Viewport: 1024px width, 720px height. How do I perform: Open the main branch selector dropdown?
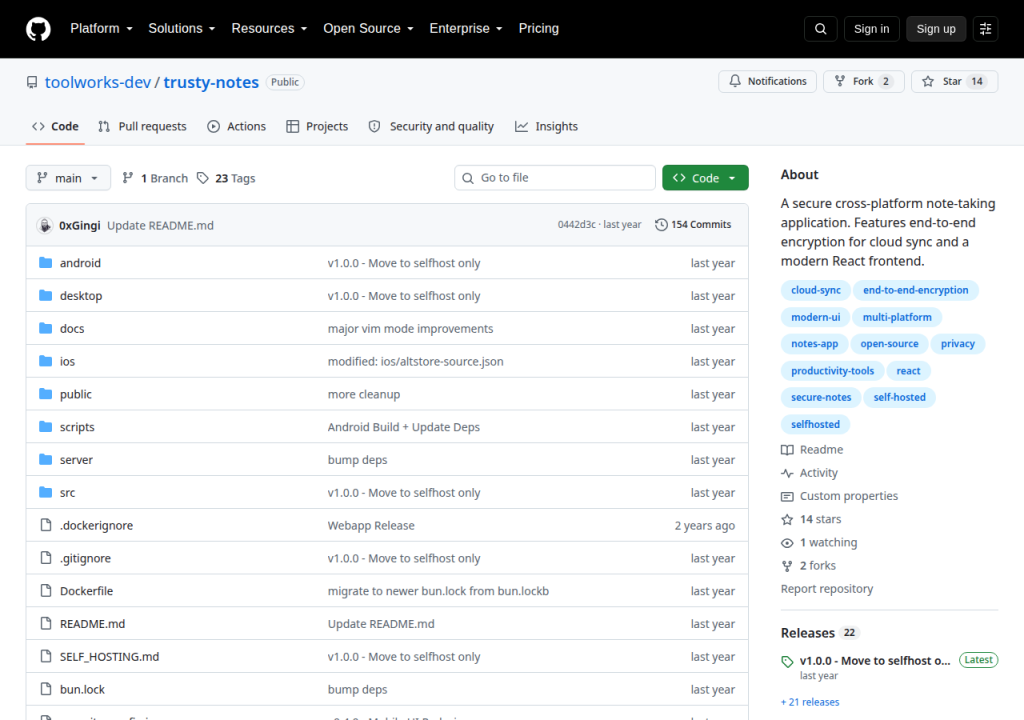[68, 178]
